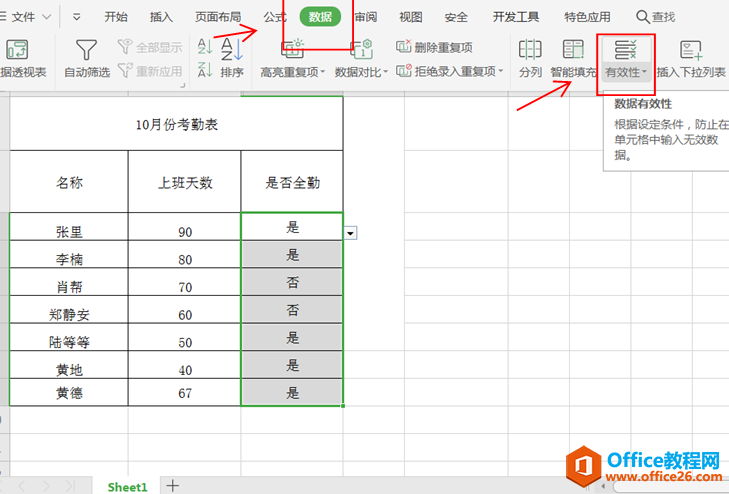The image size is (729, 494).
Task: Go to the next sheet arrow
Action: point(46,486)
